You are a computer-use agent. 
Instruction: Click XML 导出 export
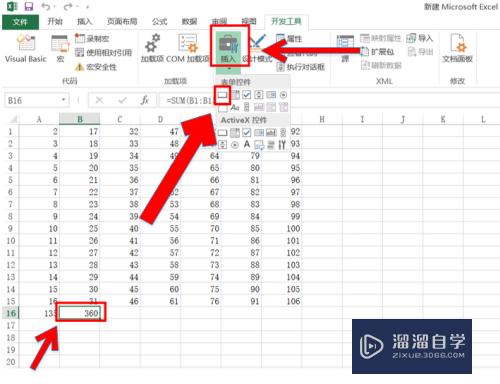coord(420,52)
